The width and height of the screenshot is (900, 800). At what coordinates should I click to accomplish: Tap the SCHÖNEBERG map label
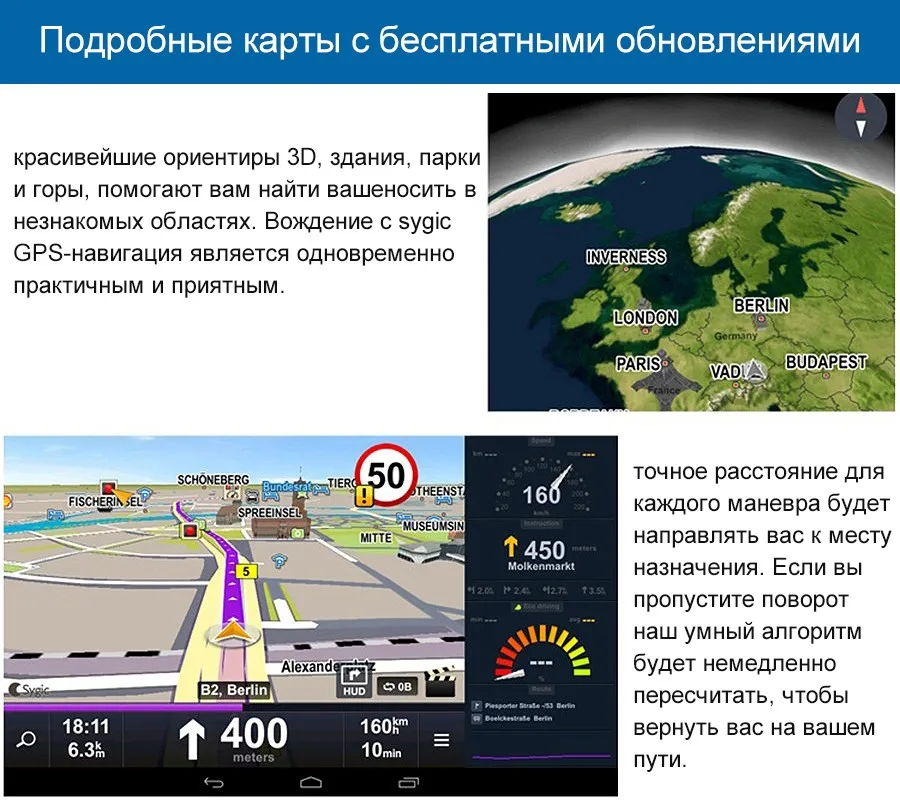point(213,480)
